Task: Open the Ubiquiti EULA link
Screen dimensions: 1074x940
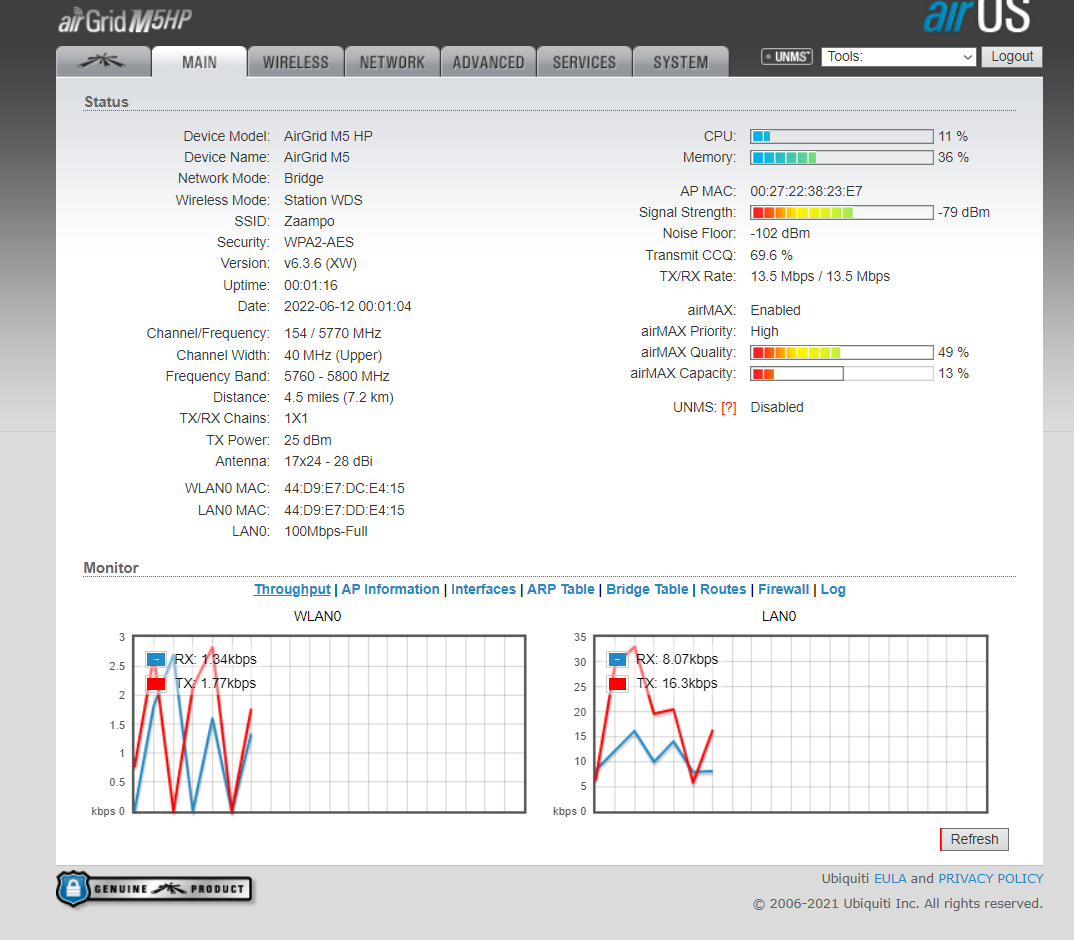Action: [890, 878]
